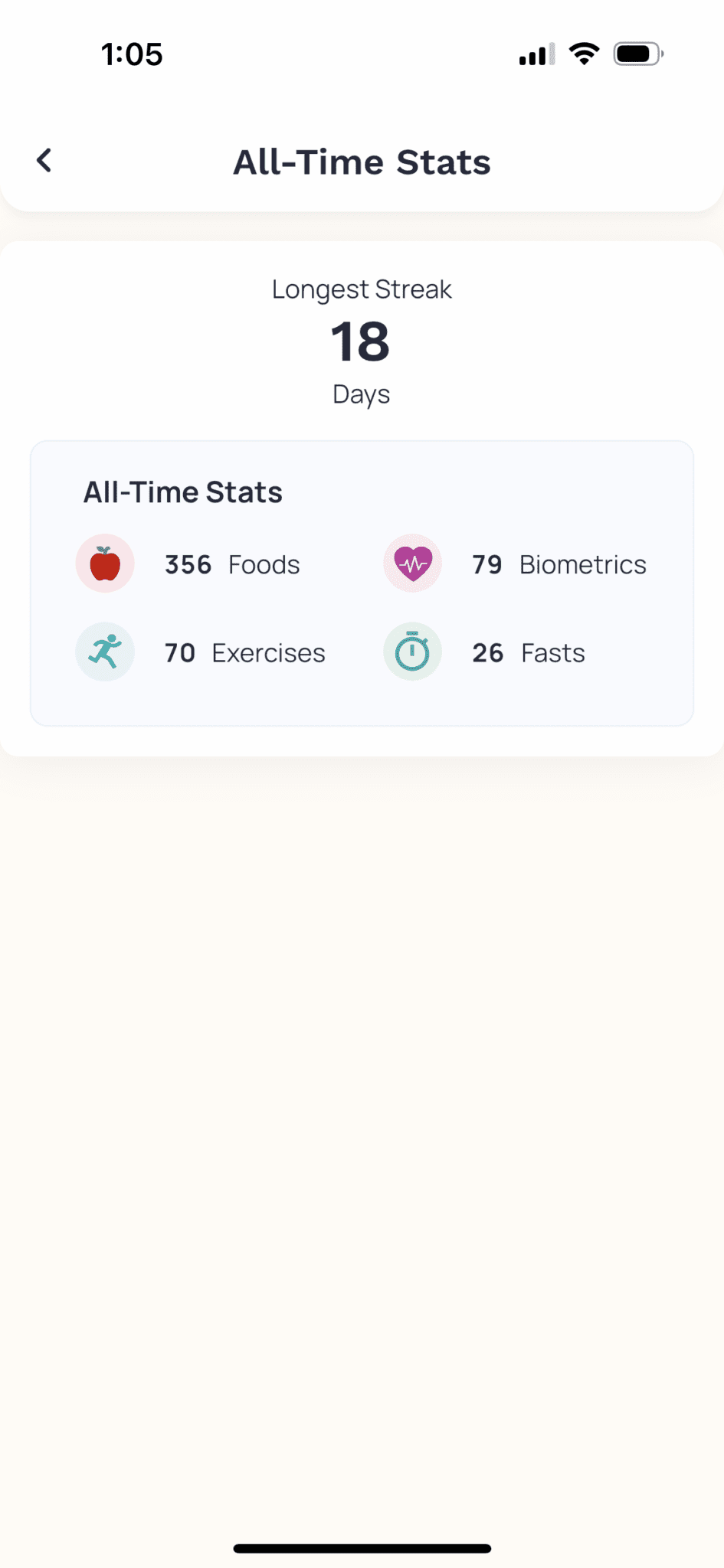
Task: Select the Biometrics label
Action: click(582, 565)
